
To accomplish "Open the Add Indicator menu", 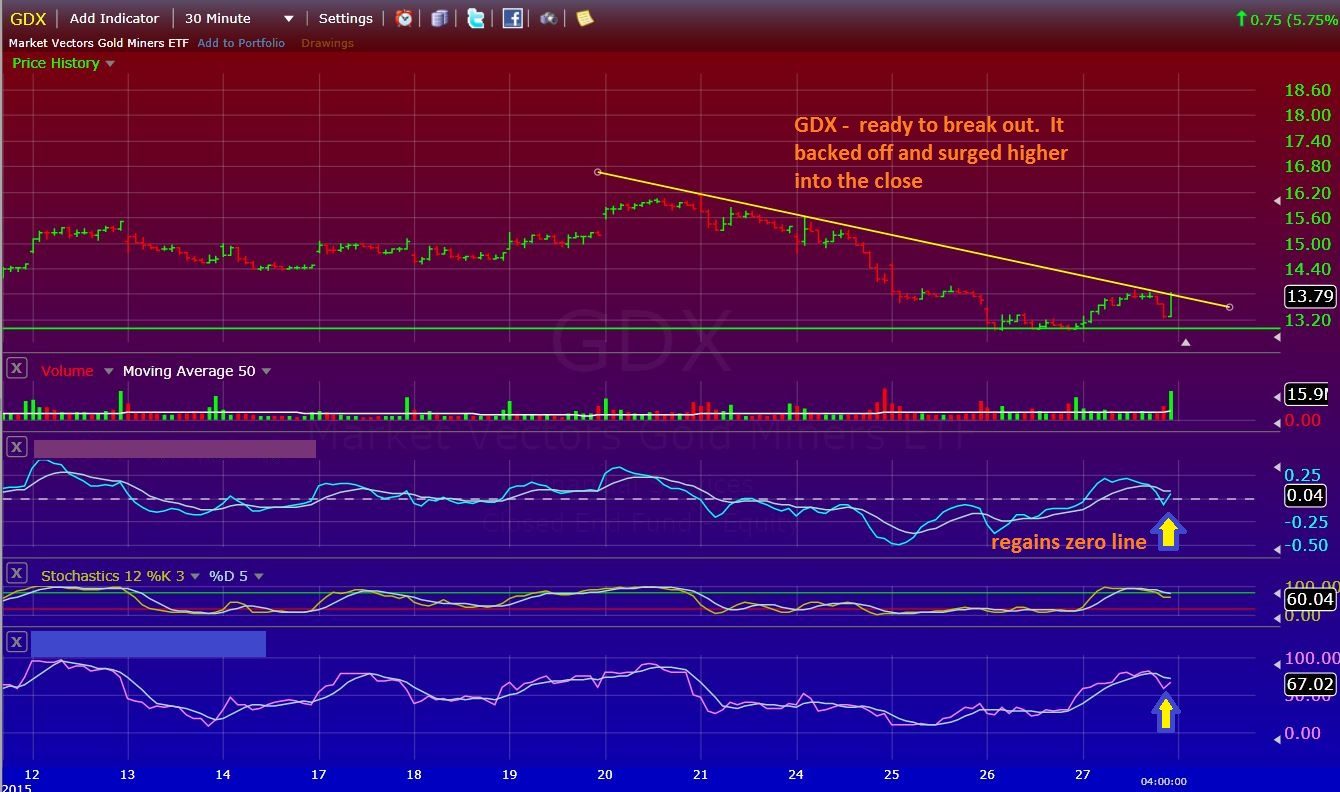I will 114,18.
